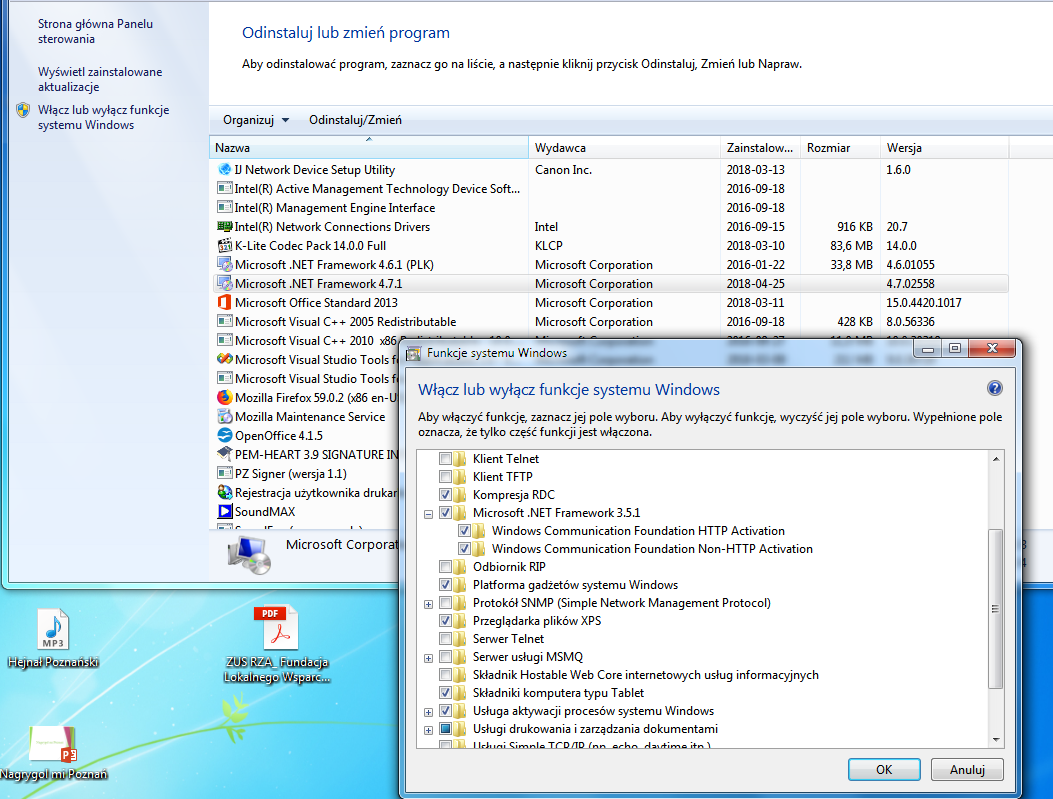This screenshot has width=1053, height=799.
Task: Click the Microsoft Office Standard 2013 icon
Action: pyautogui.click(x=225, y=303)
